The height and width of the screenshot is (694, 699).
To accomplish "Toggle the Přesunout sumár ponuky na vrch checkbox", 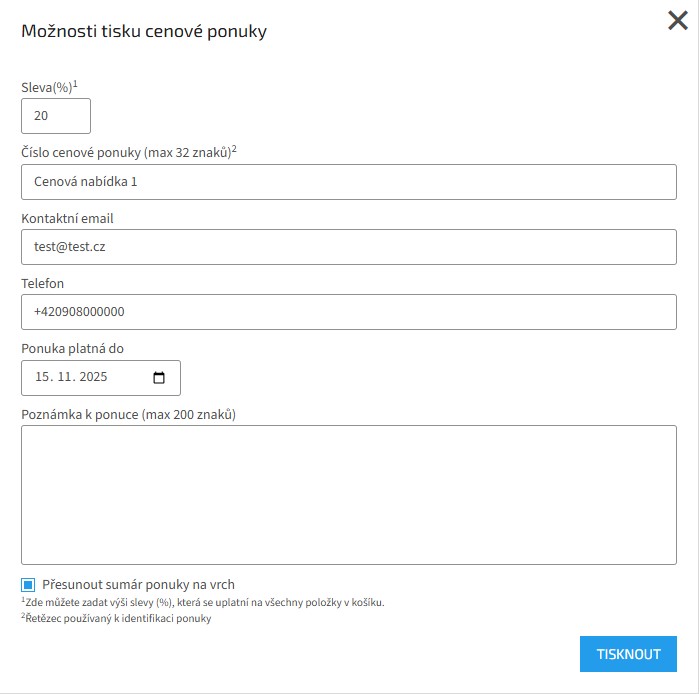I will (x=29, y=585).
